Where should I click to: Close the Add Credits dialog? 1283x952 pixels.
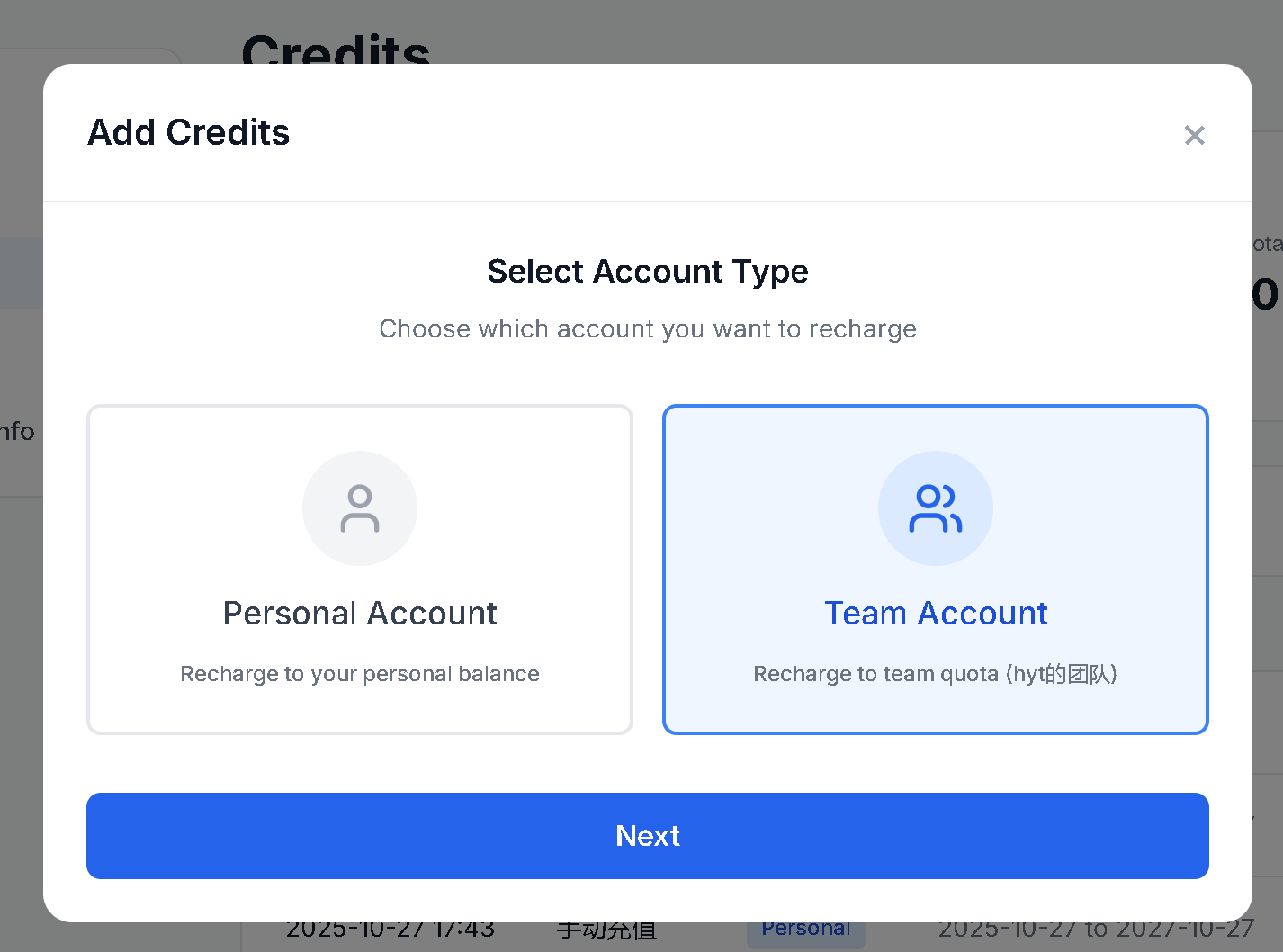(x=1194, y=135)
